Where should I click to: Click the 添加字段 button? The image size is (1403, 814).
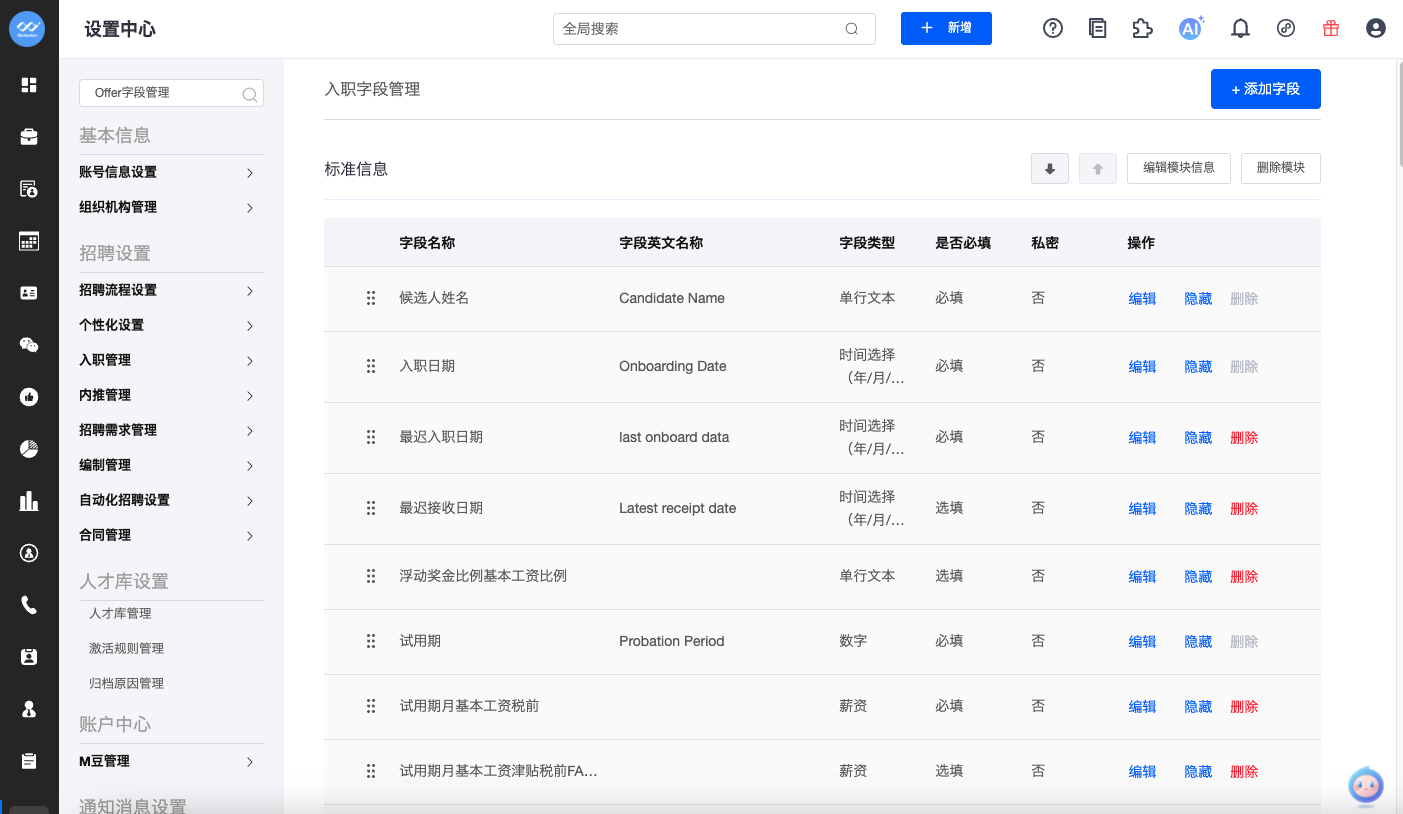(1265, 89)
